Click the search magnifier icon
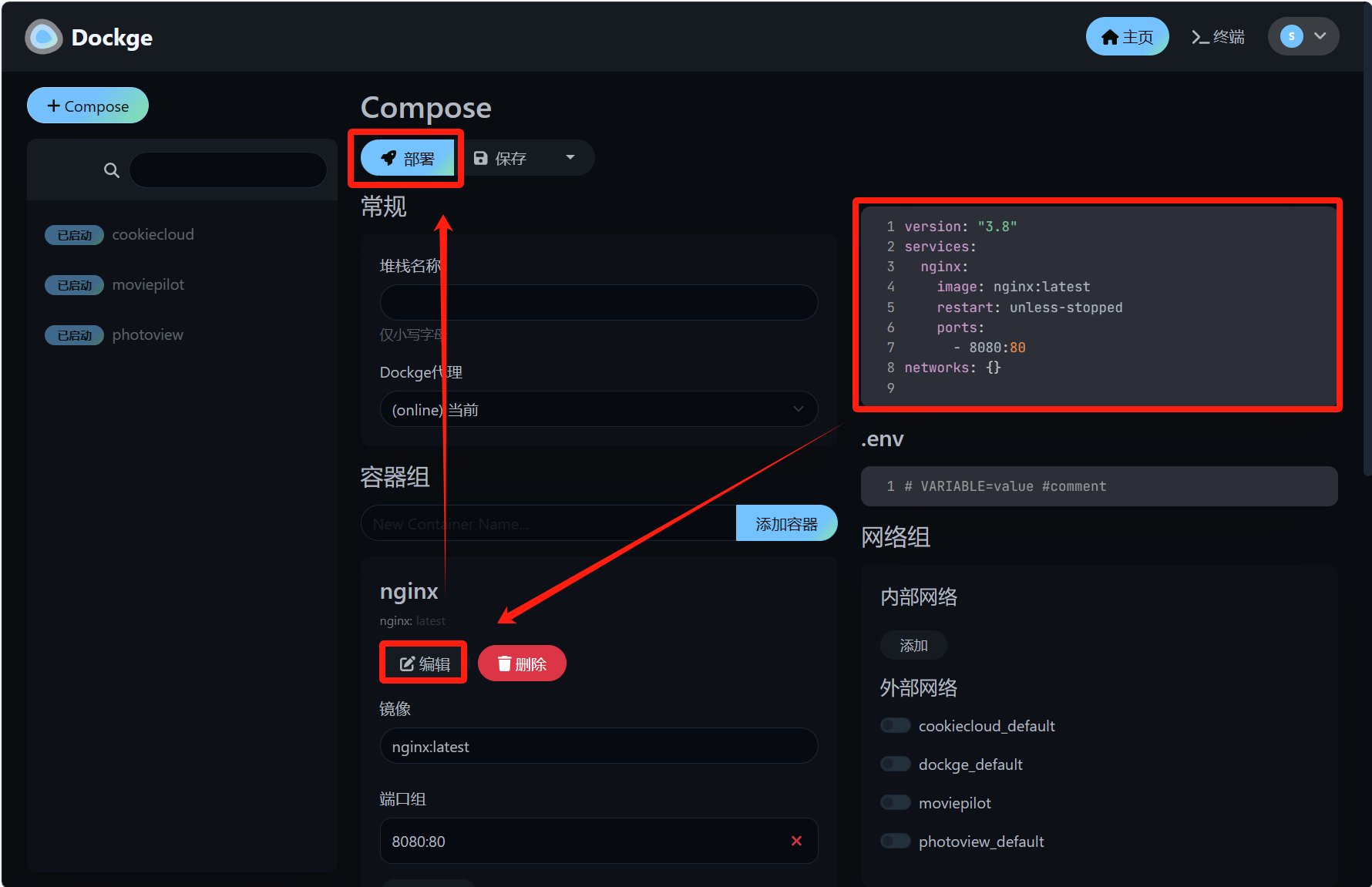 pos(112,170)
